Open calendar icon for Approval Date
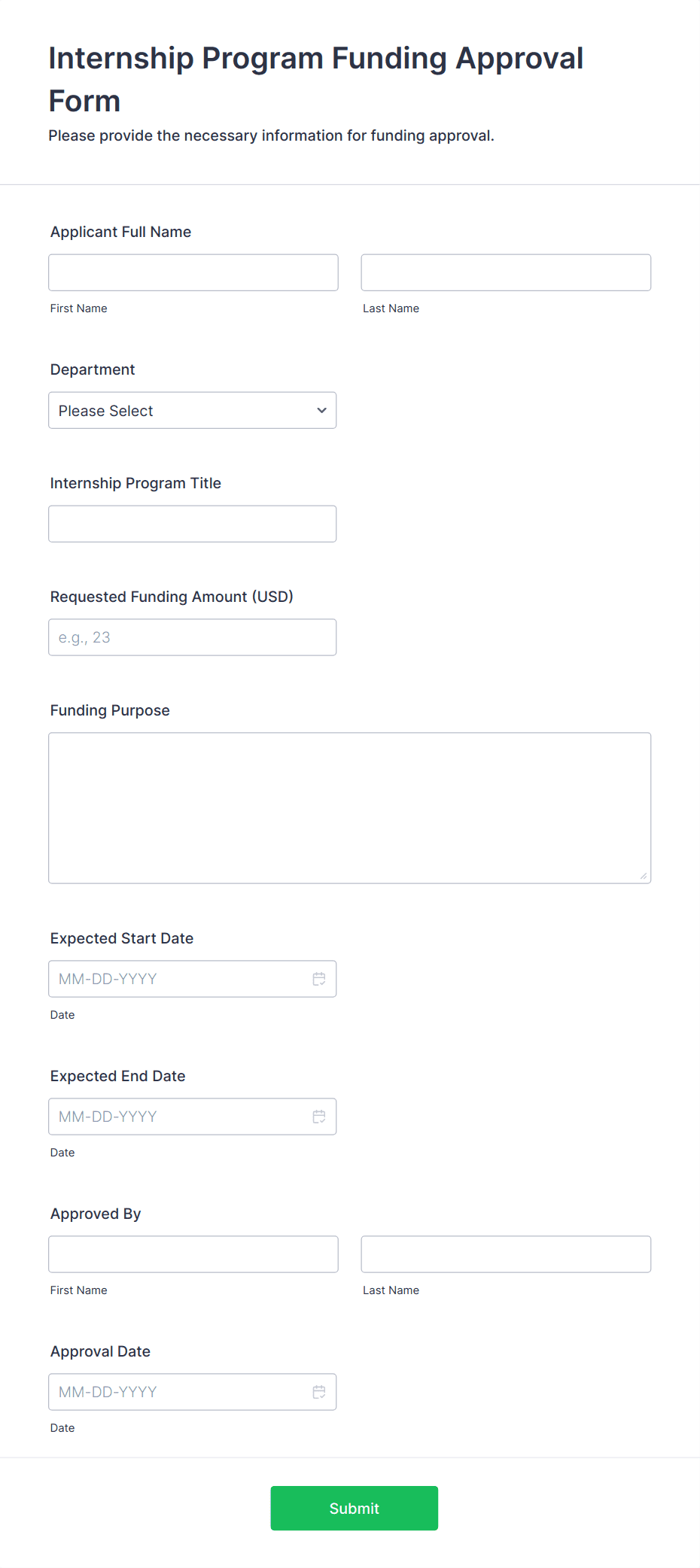700x1568 pixels. 319,1392
